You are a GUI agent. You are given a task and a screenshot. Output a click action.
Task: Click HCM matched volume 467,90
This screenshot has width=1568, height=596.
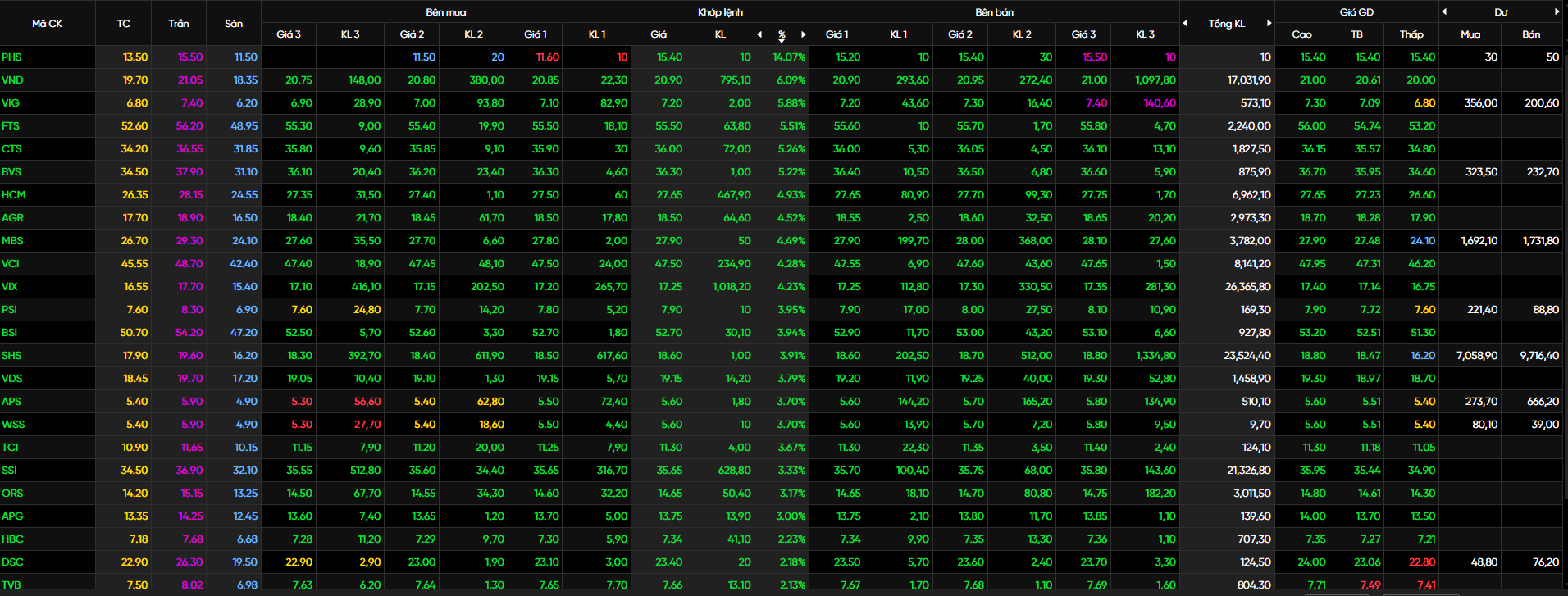[734, 195]
